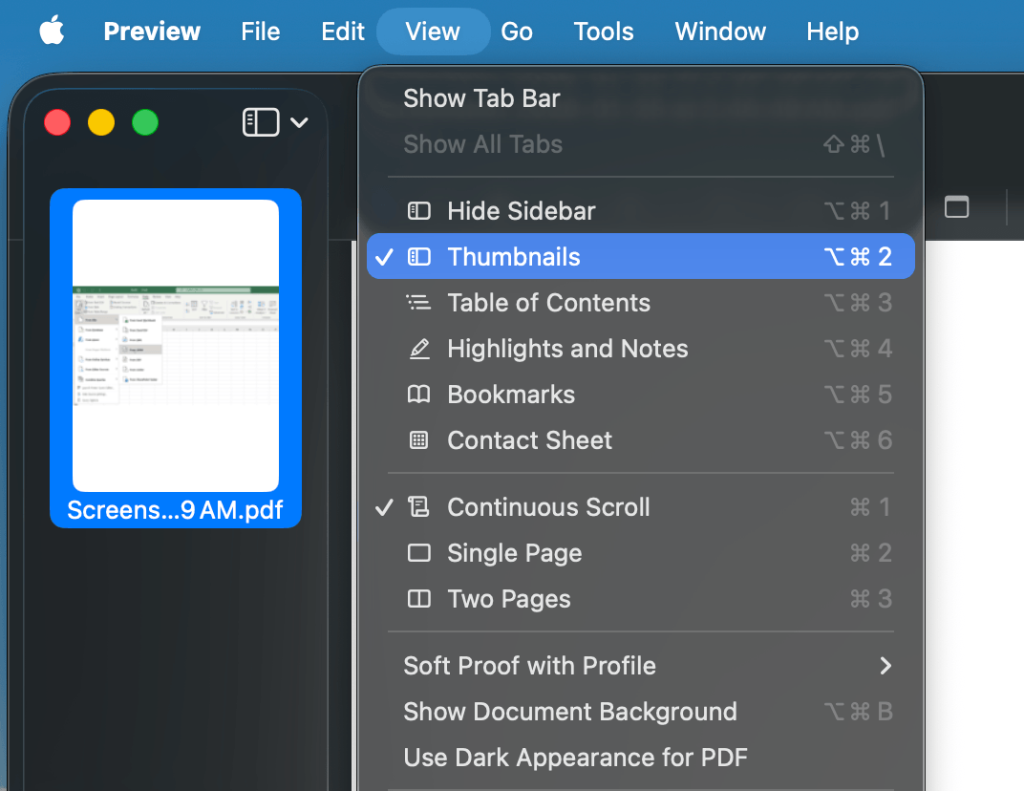Click the sidebar view icon in the window toolbar
This screenshot has height=791, width=1024.
(260, 121)
